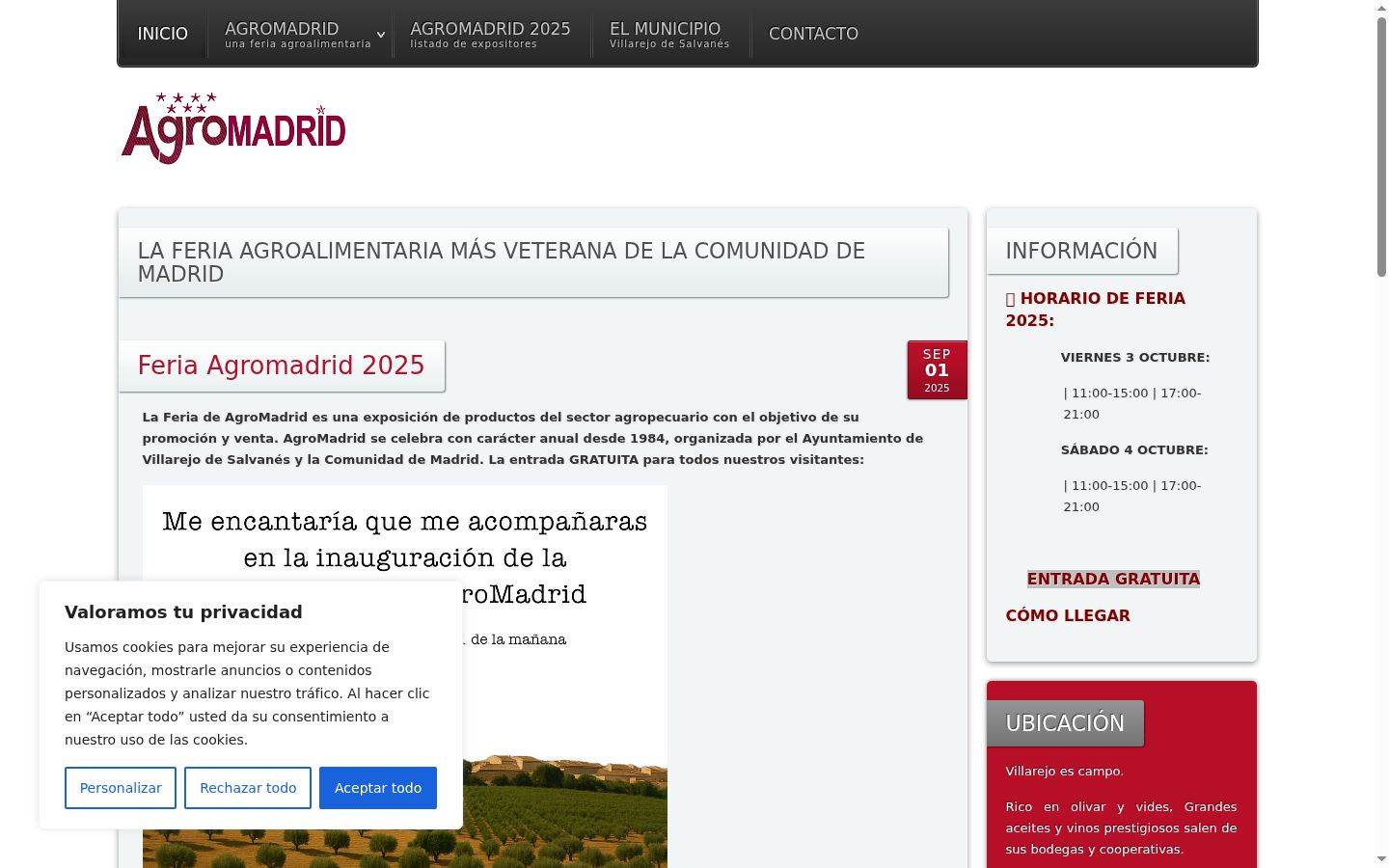Image resolution: width=1389 pixels, height=868 pixels.
Task: Click the Rechazar todo cookie button
Action: click(248, 788)
